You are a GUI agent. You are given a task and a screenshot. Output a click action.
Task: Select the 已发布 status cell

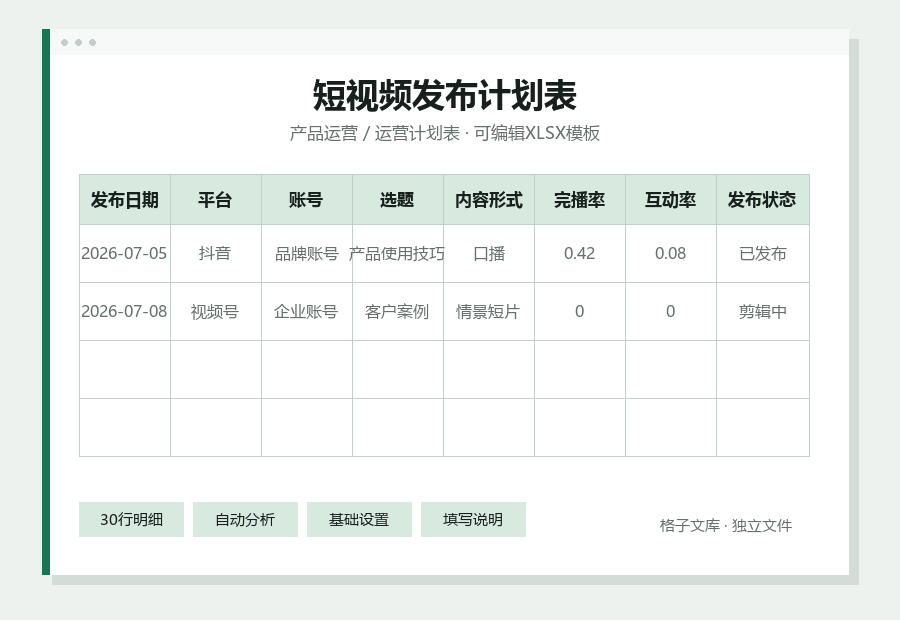tap(763, 253)
